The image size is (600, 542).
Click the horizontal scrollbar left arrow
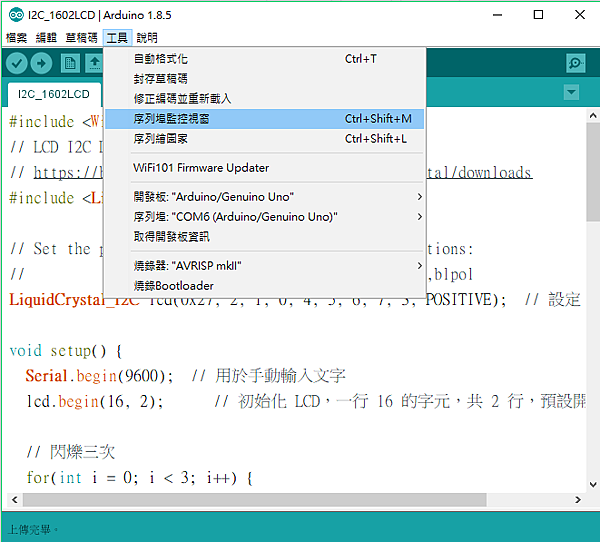click(x=15, y=500)
